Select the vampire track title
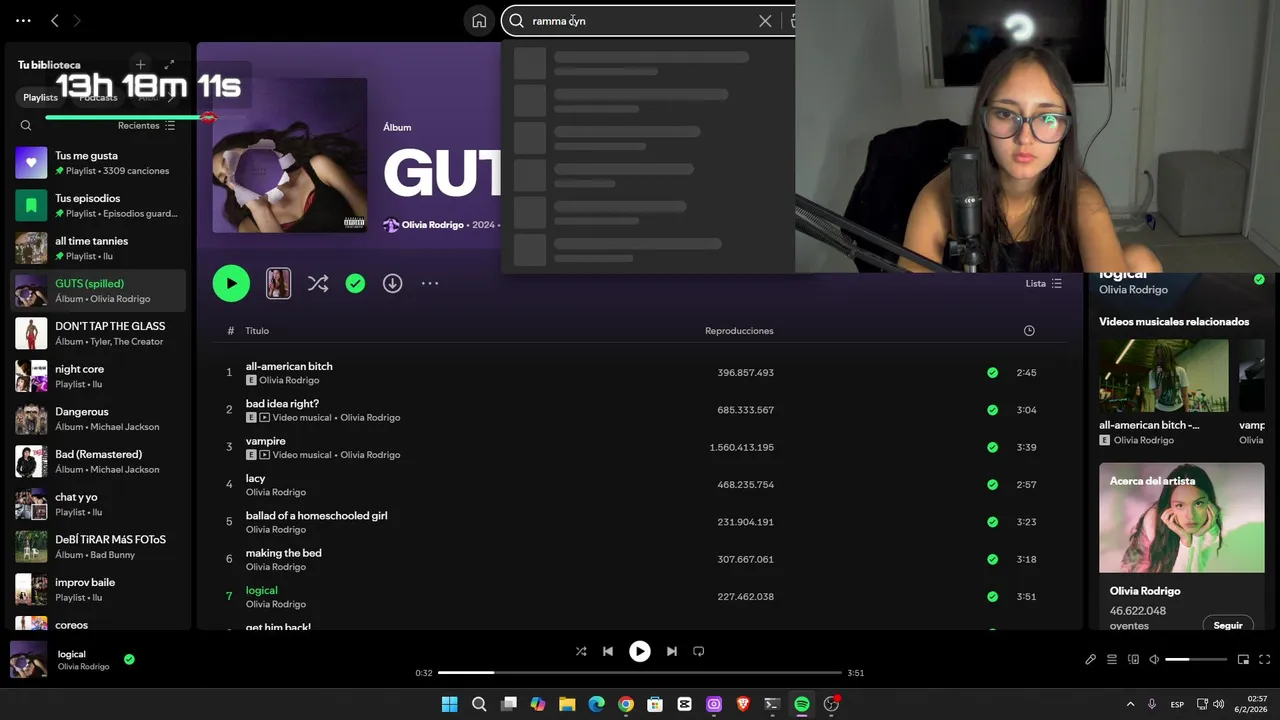This screenshot has height=720, width=1280. point(266,441)
